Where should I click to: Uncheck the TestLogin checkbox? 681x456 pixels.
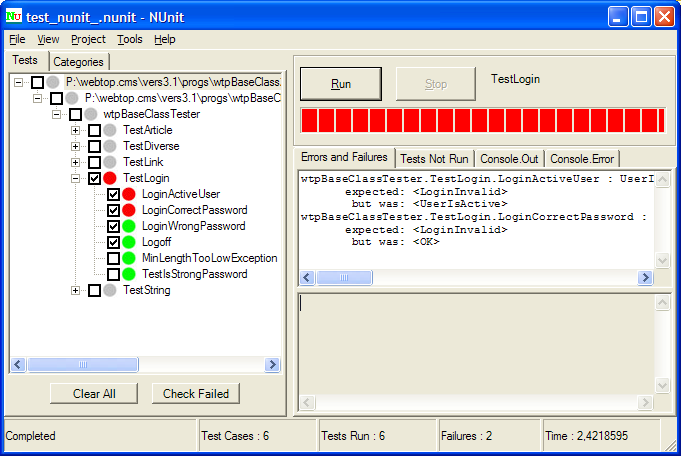click(94, 178)
